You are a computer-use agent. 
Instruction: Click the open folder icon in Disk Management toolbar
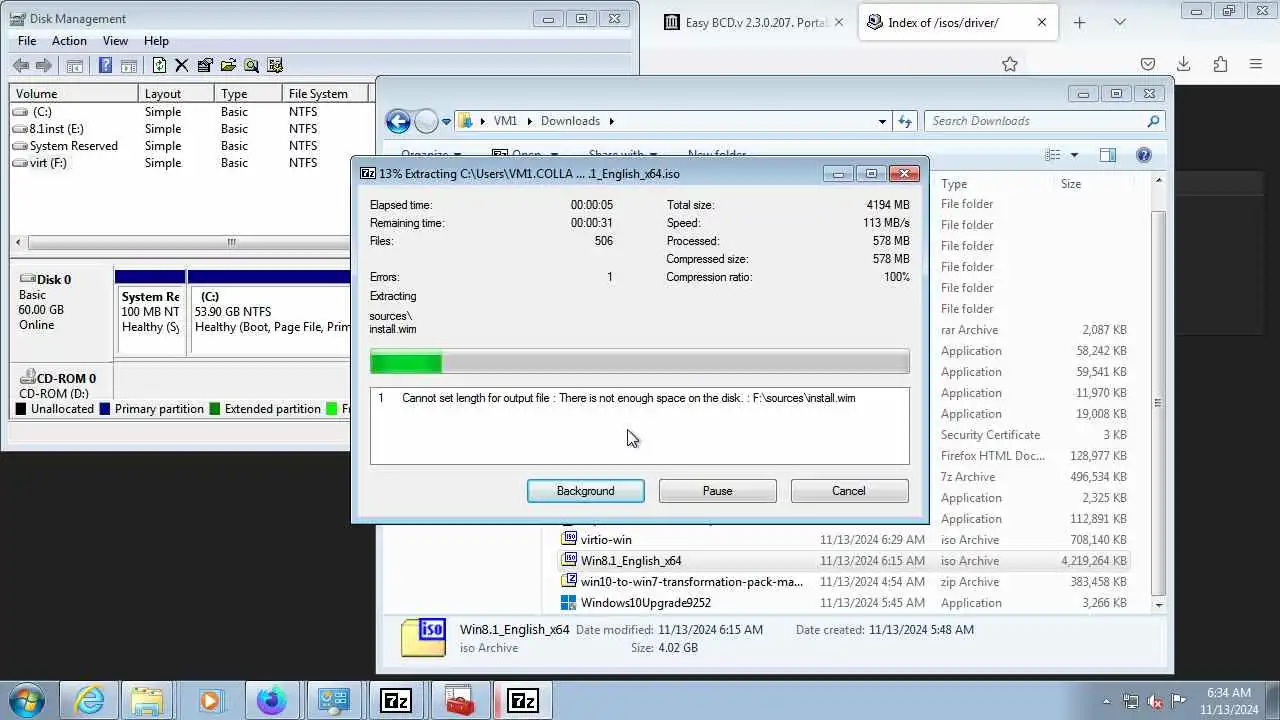pyautogui.click(x=228, y=66)
